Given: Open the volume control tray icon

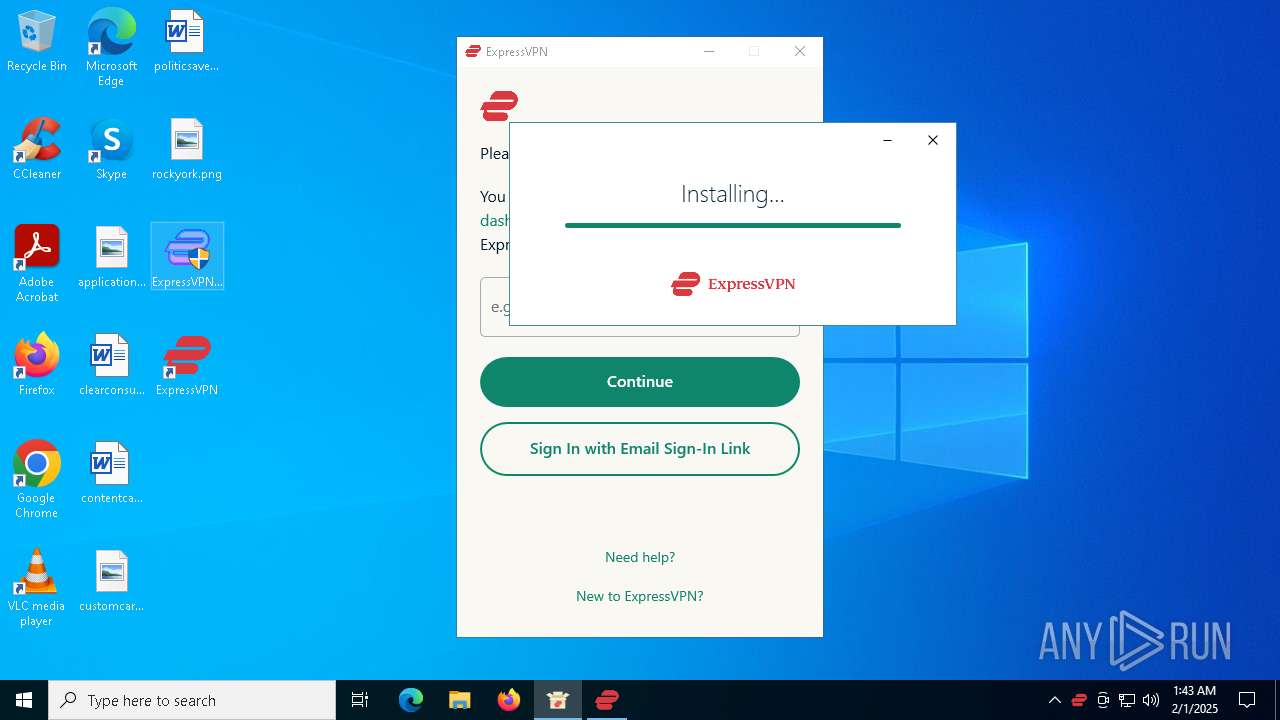Looking at the screenshot, I should click(1151, 700).
